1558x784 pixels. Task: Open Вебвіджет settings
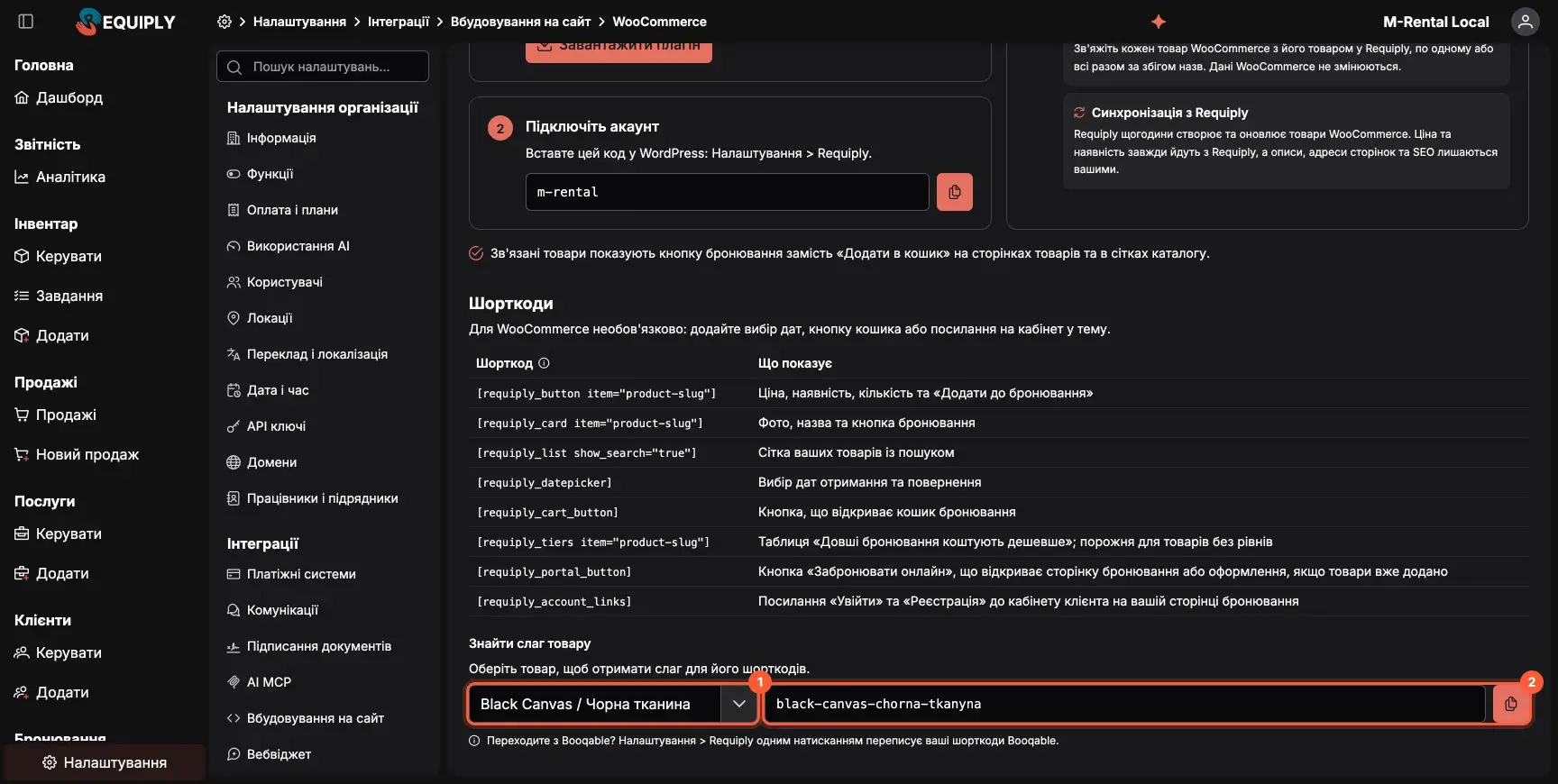point(269,754)
